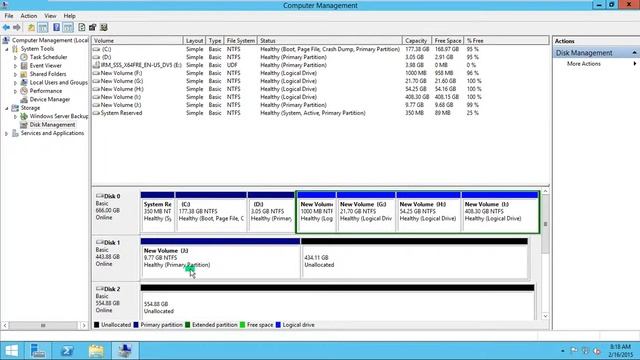Click the Back arrow in the toolbar
Viewport: 640px width, 360px height.
coord(6,27)
